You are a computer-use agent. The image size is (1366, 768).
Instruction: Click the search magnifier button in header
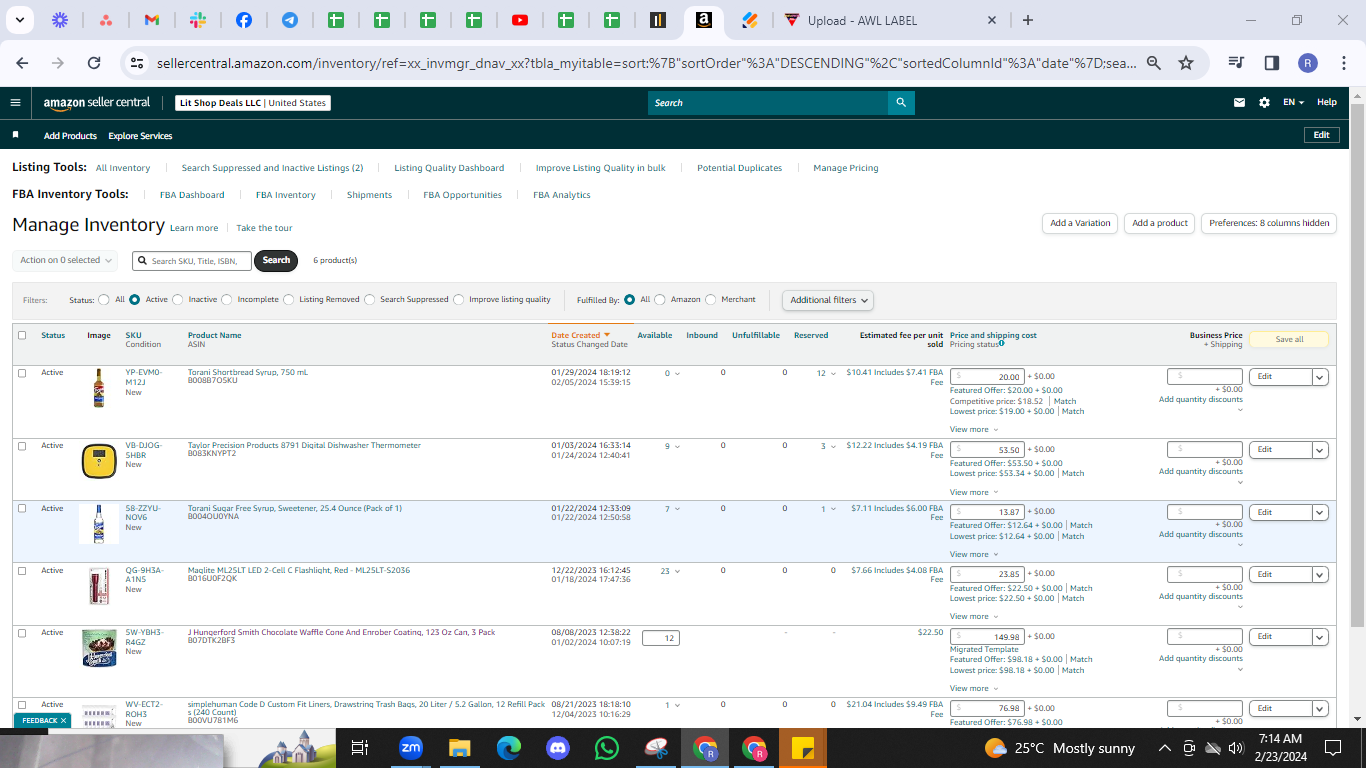coord(901,102)
